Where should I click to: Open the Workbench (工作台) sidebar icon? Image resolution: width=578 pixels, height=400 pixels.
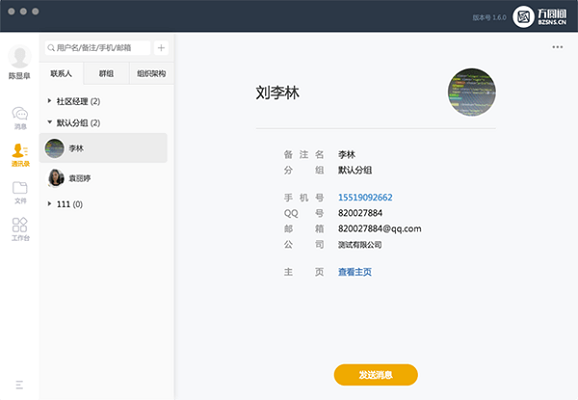click(20, 229)
